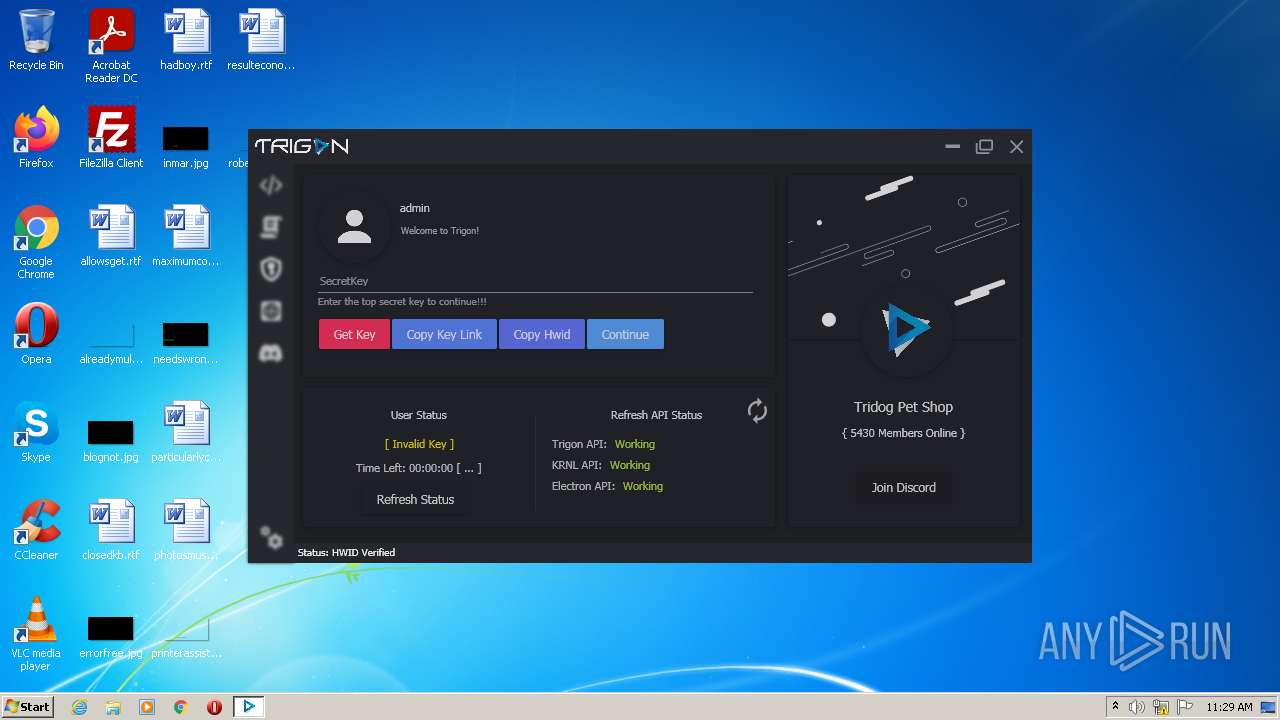Click the Trigon taskbar button
This screenshot has height=720, width=1280.
(x=249, y=707)
